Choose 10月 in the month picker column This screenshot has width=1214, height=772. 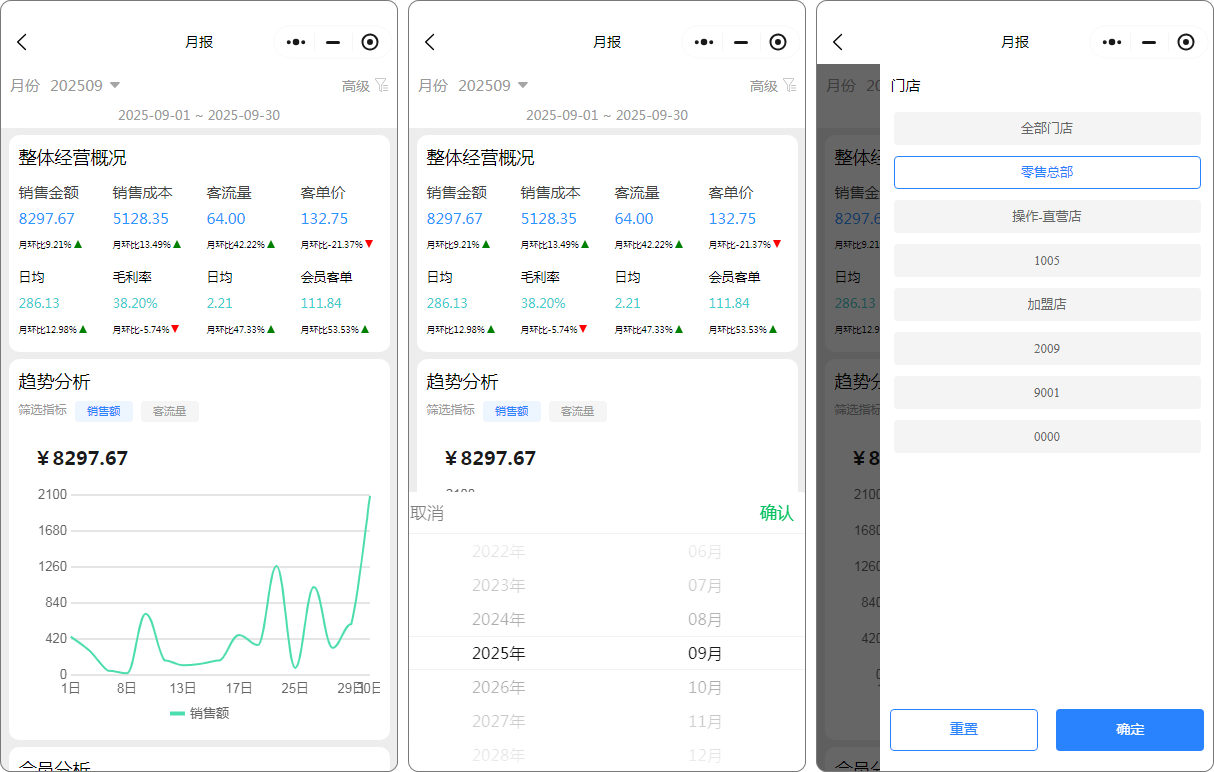(705, 688)
